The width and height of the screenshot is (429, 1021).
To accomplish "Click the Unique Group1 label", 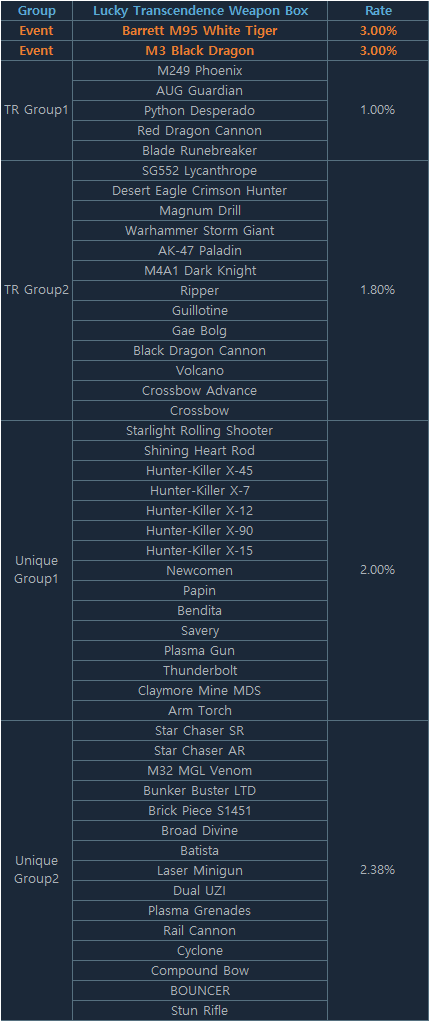I will click(x=36, y=570).
